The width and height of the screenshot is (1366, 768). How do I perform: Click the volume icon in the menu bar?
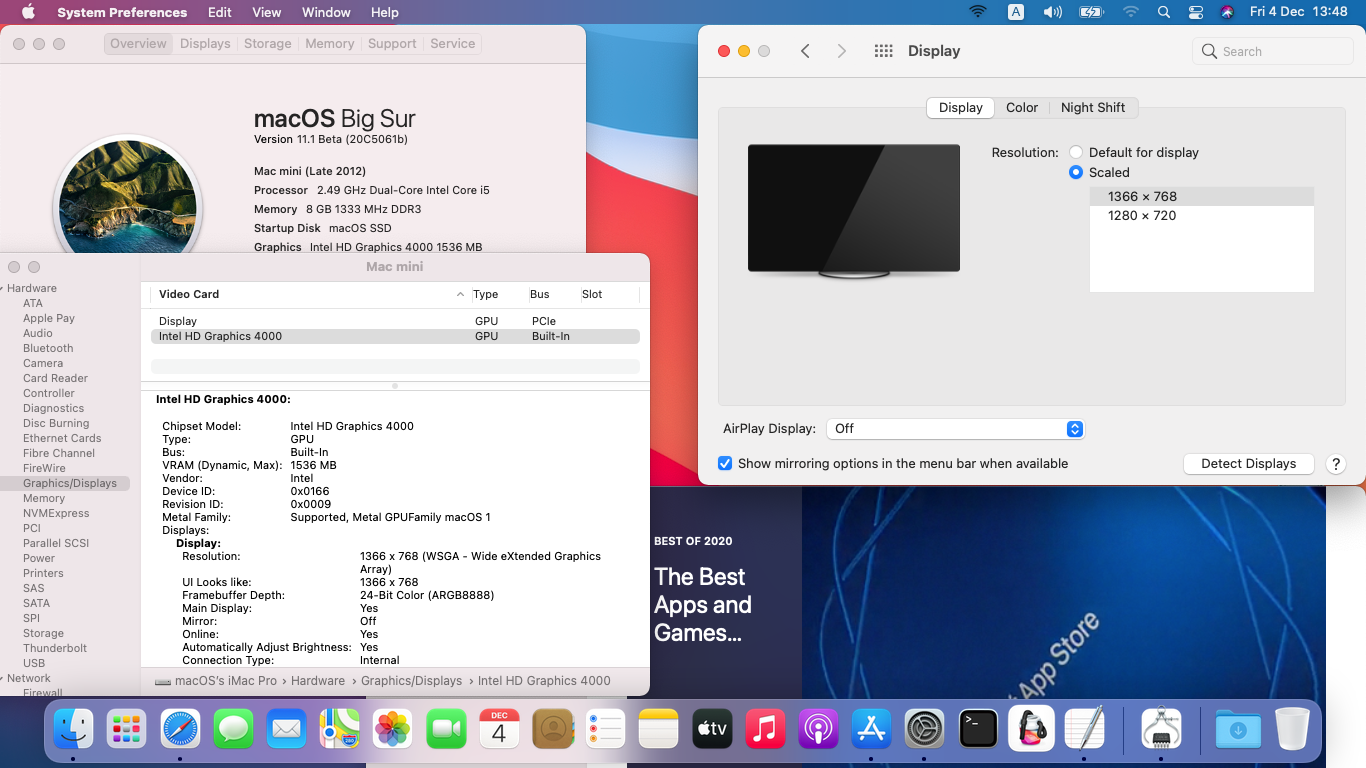pos(1052,12)
